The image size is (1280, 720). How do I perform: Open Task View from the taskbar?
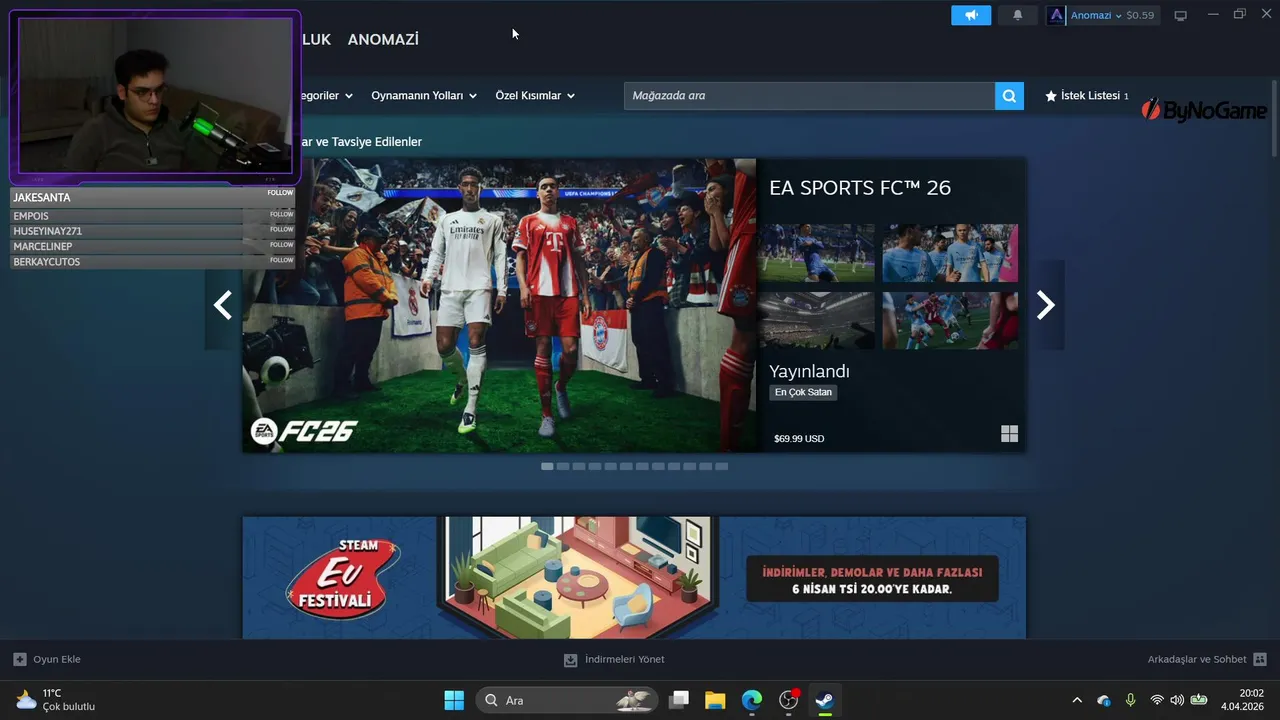(679, 700)
